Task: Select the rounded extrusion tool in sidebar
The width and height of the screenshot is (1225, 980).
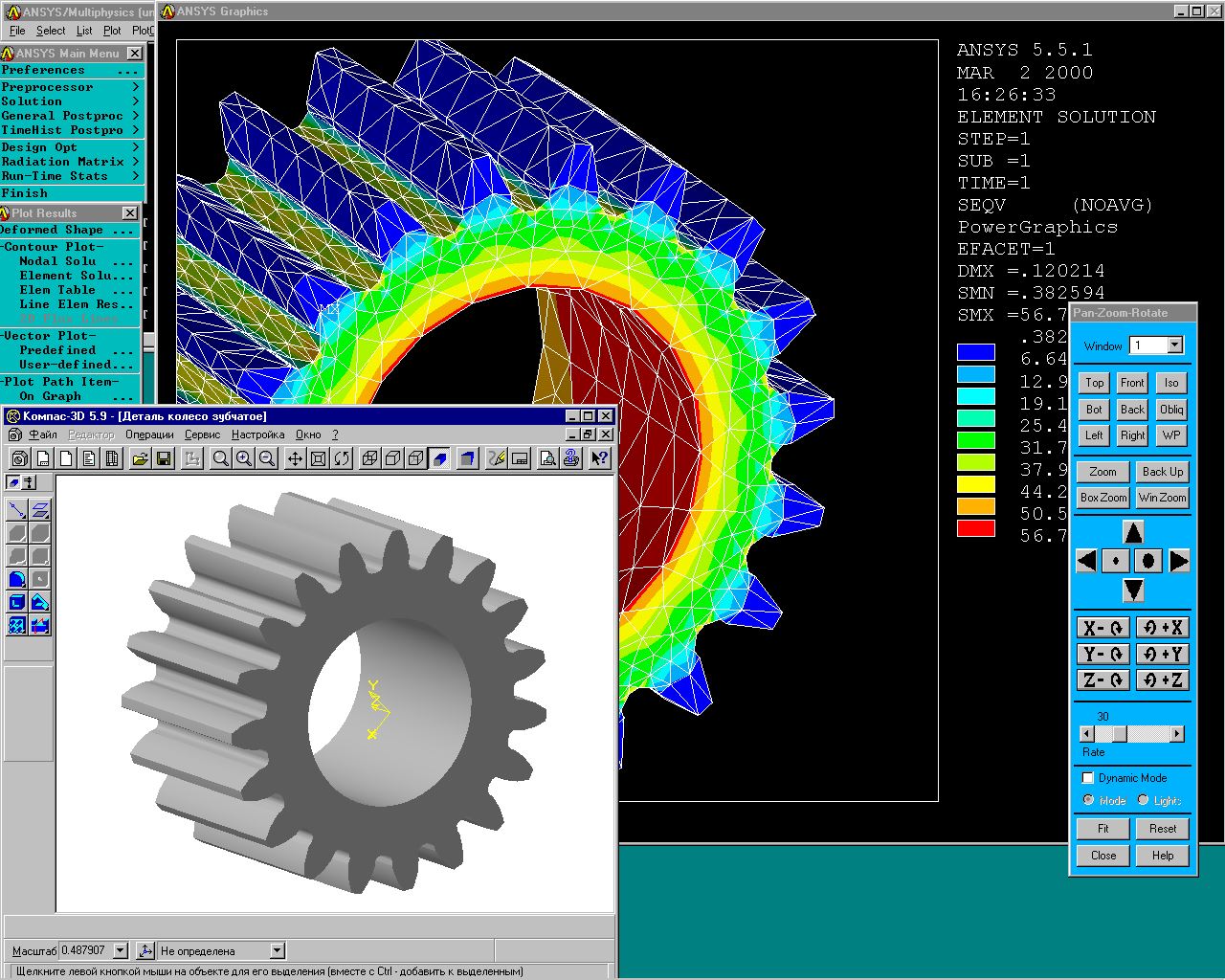Action: (16, 578)
